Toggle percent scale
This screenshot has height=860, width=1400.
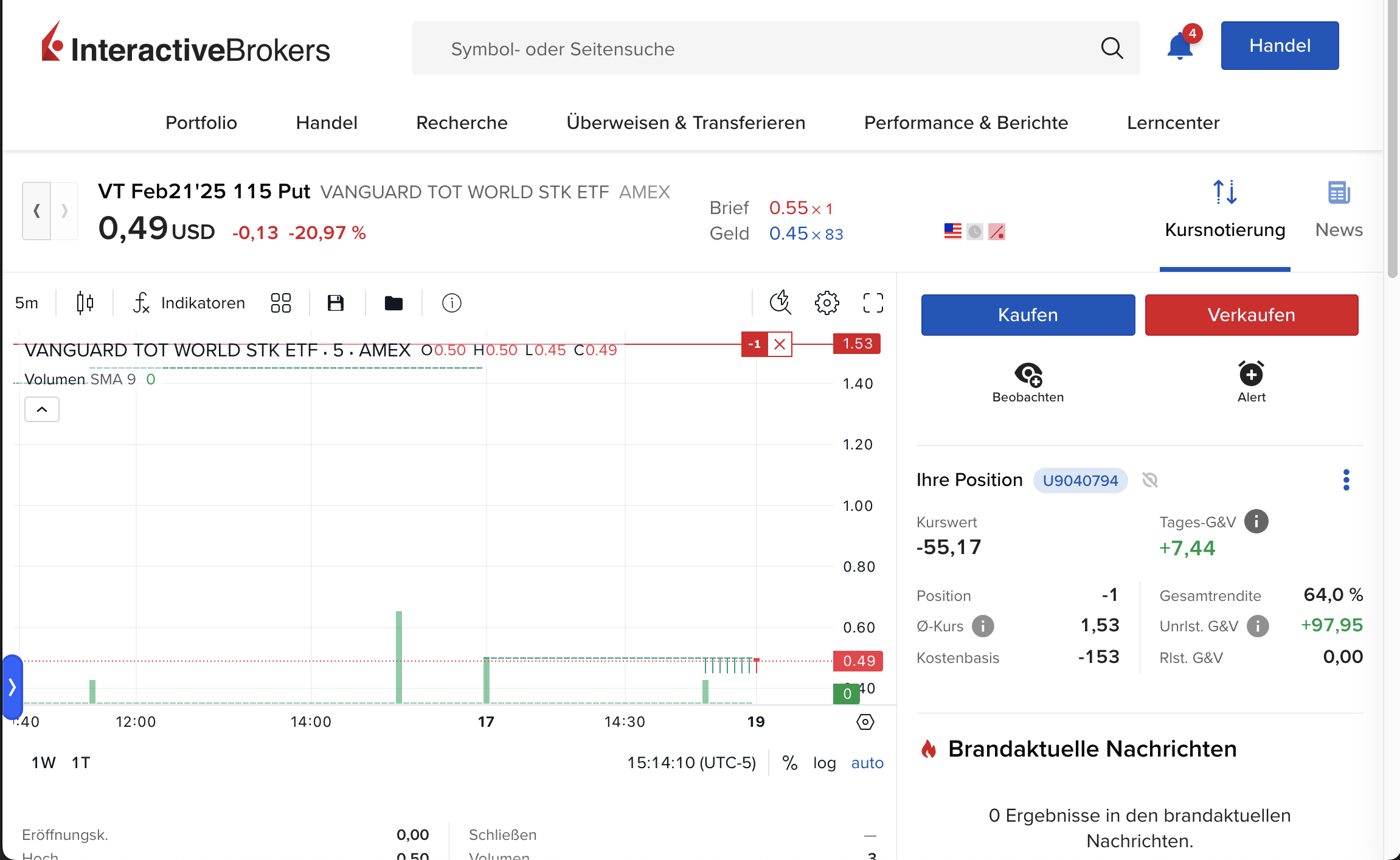(790, 763)
